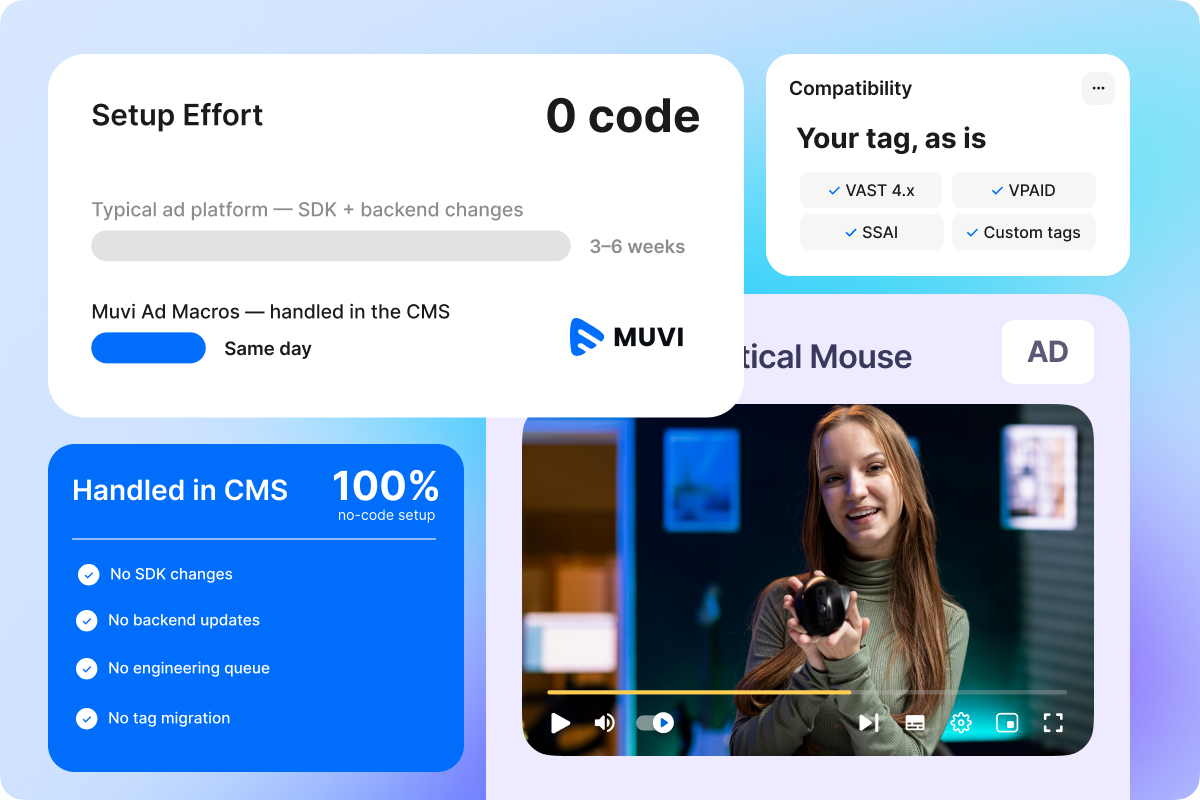Image resolution: width=1200 pixels, height=800 pixels.
Task: Click the 100% no-code setup figure
Action: (386, 495)
